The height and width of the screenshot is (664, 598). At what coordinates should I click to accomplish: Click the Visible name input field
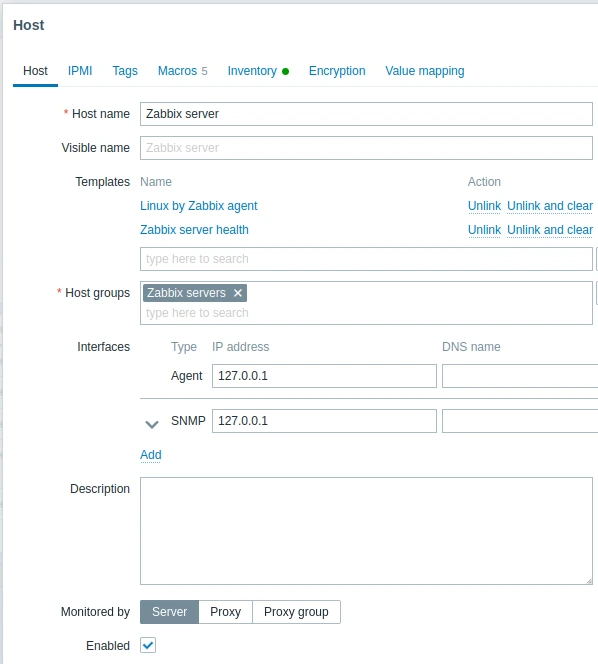[366, 148]
